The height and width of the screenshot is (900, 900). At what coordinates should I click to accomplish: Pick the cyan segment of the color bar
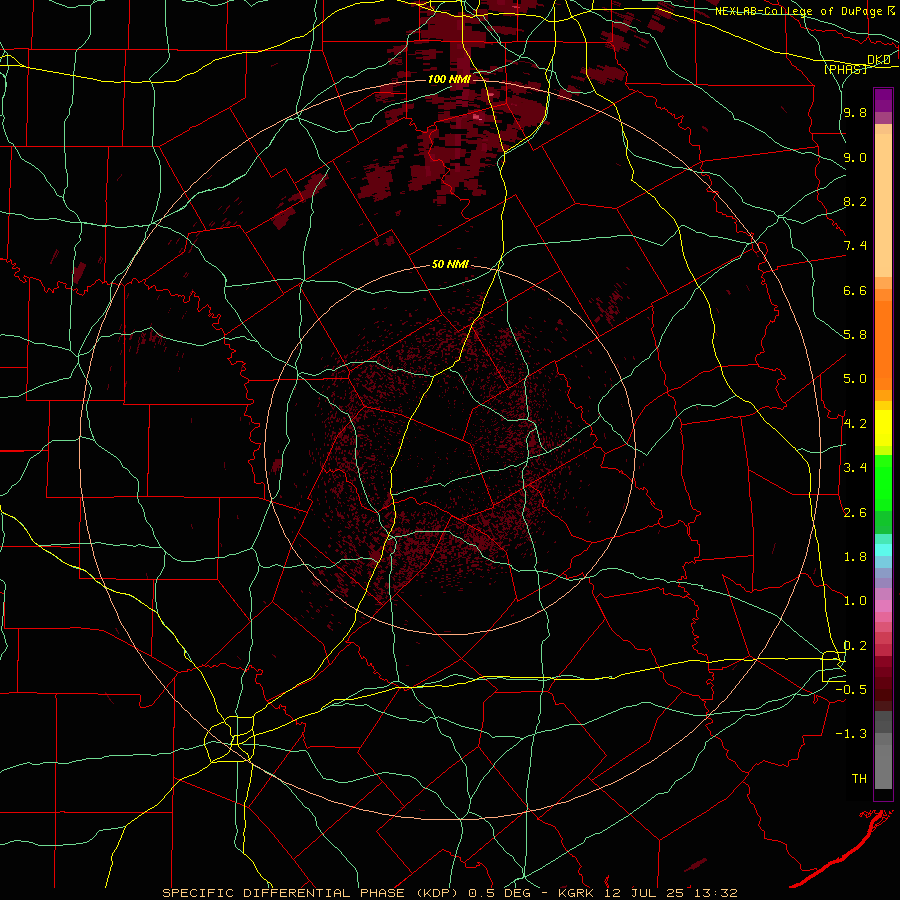click(883, 550)
